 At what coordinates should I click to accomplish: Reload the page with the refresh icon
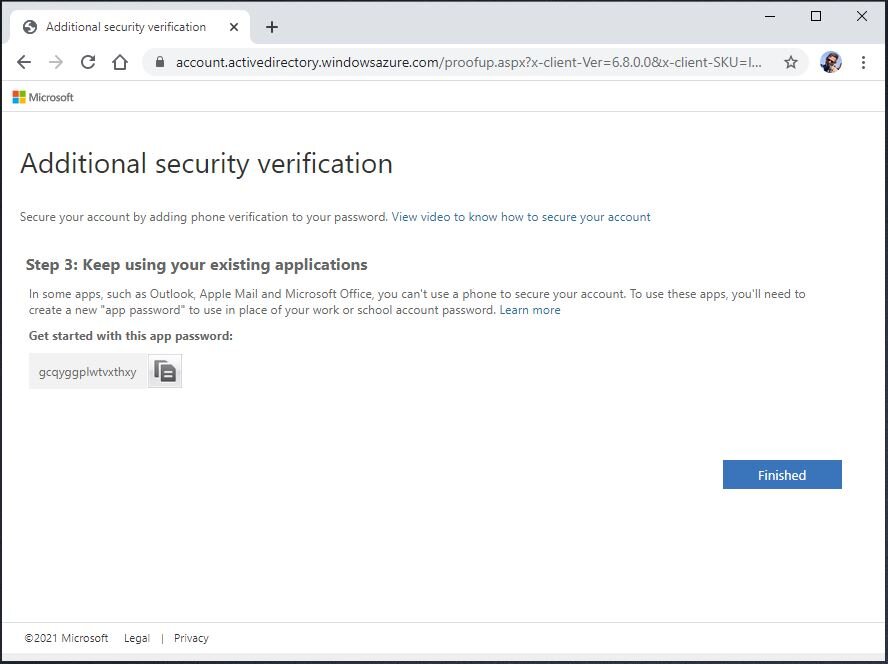(x=88, y=62)
